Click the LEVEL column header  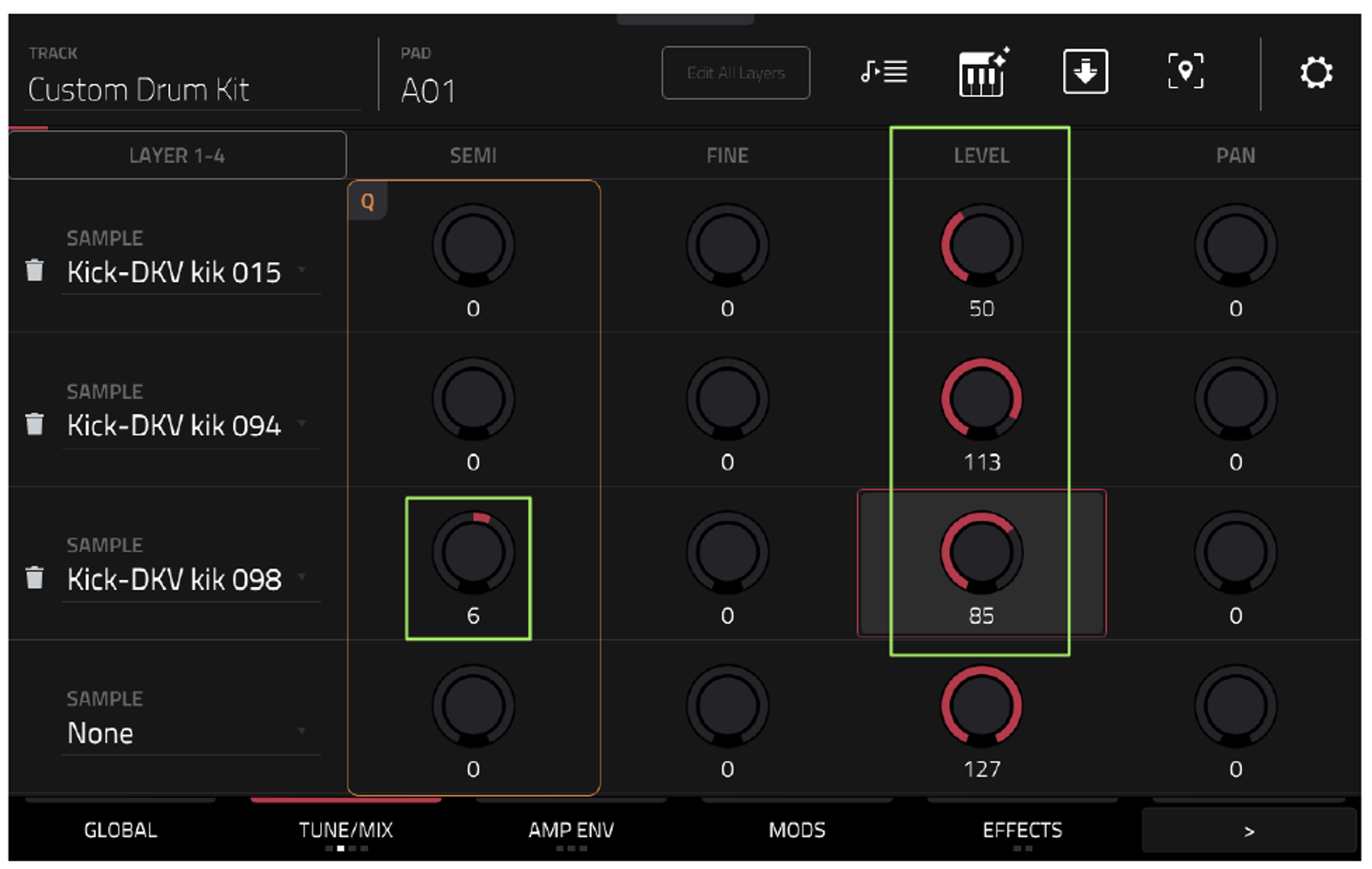pyautogui.click(x=981, y=155)
